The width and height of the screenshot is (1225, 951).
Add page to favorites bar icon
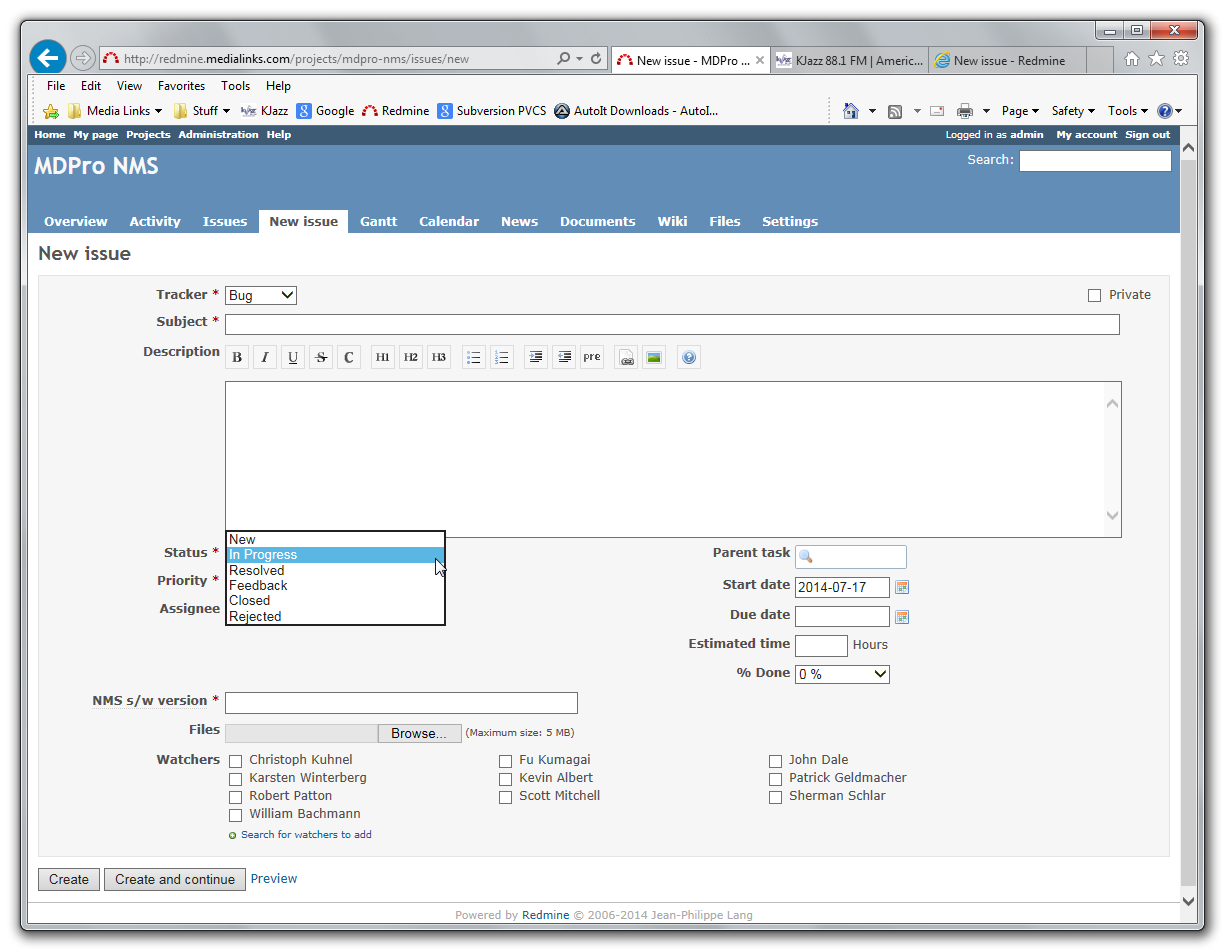[x=51, y=111]
